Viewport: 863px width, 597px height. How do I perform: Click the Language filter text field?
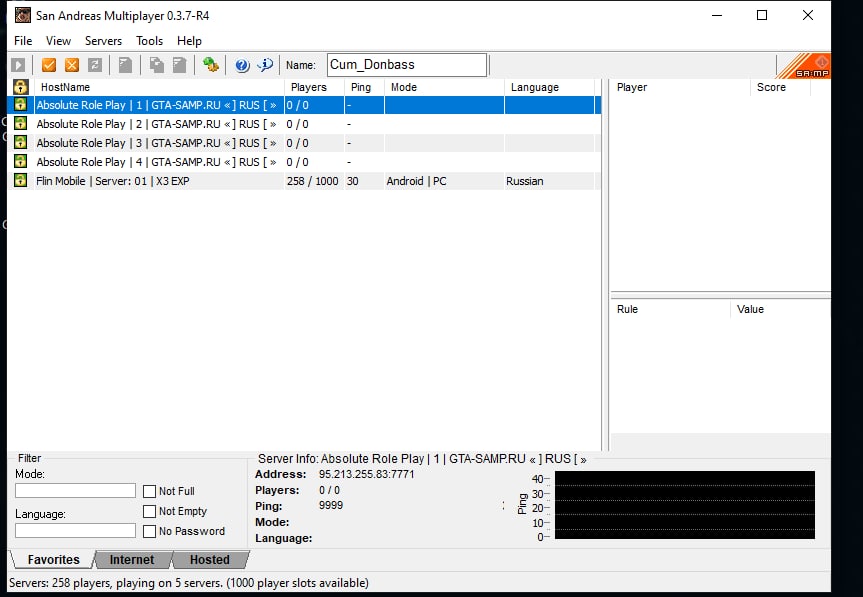pos(75,530)
